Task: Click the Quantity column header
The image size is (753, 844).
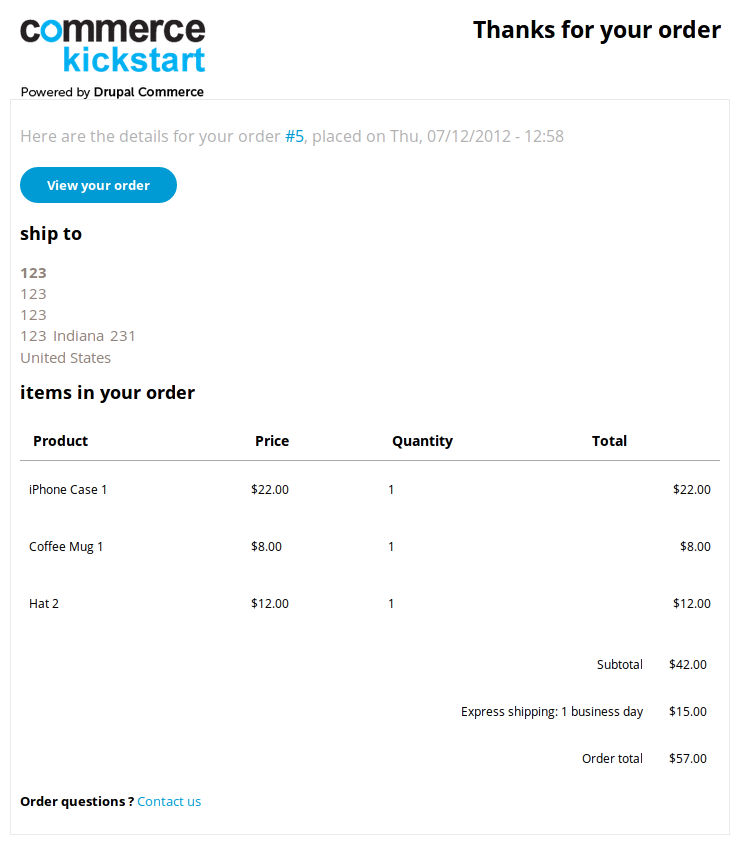Action: point(423,441)
